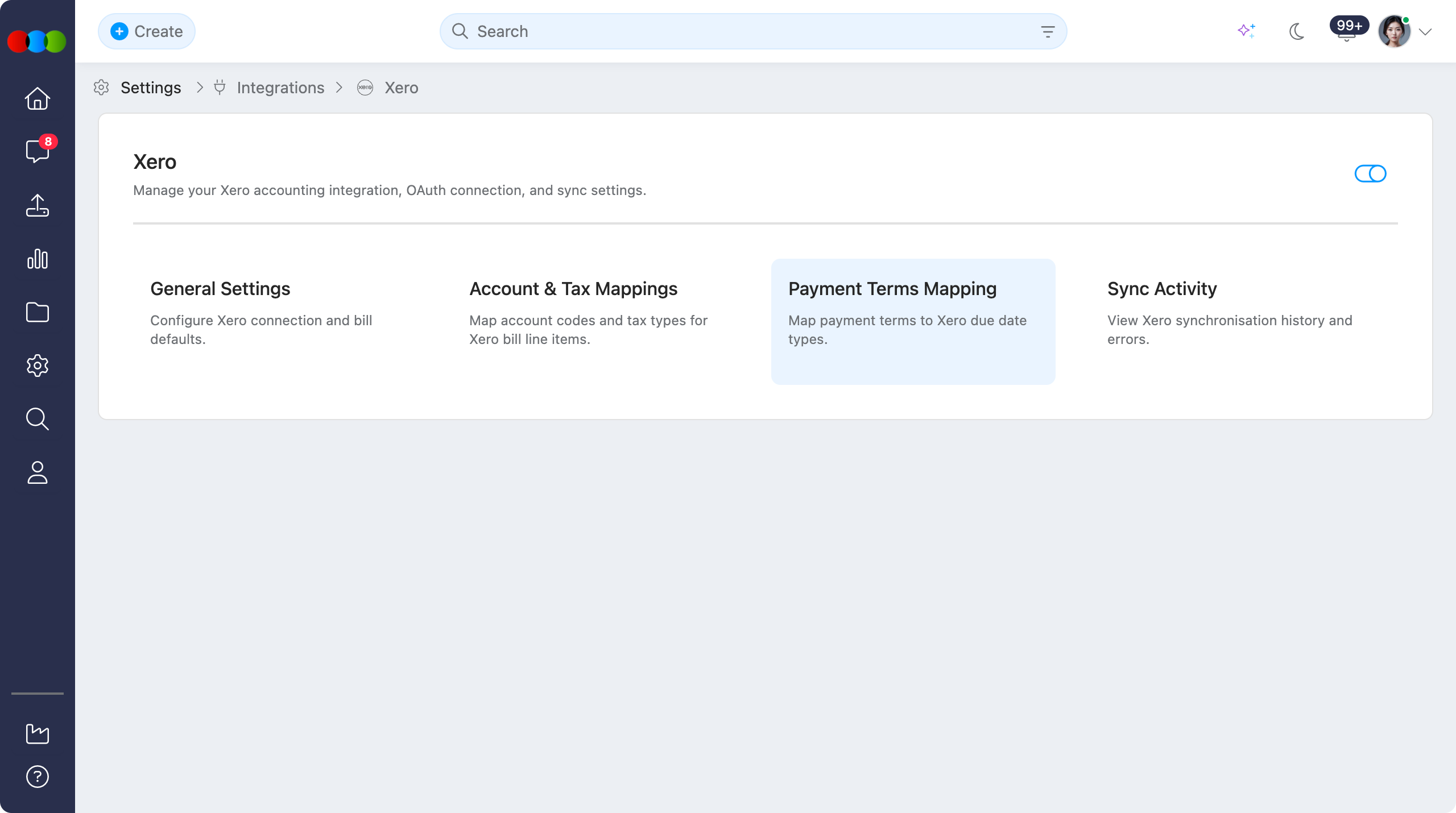Open the Home icon in sidebar

[x=38, y=98]
